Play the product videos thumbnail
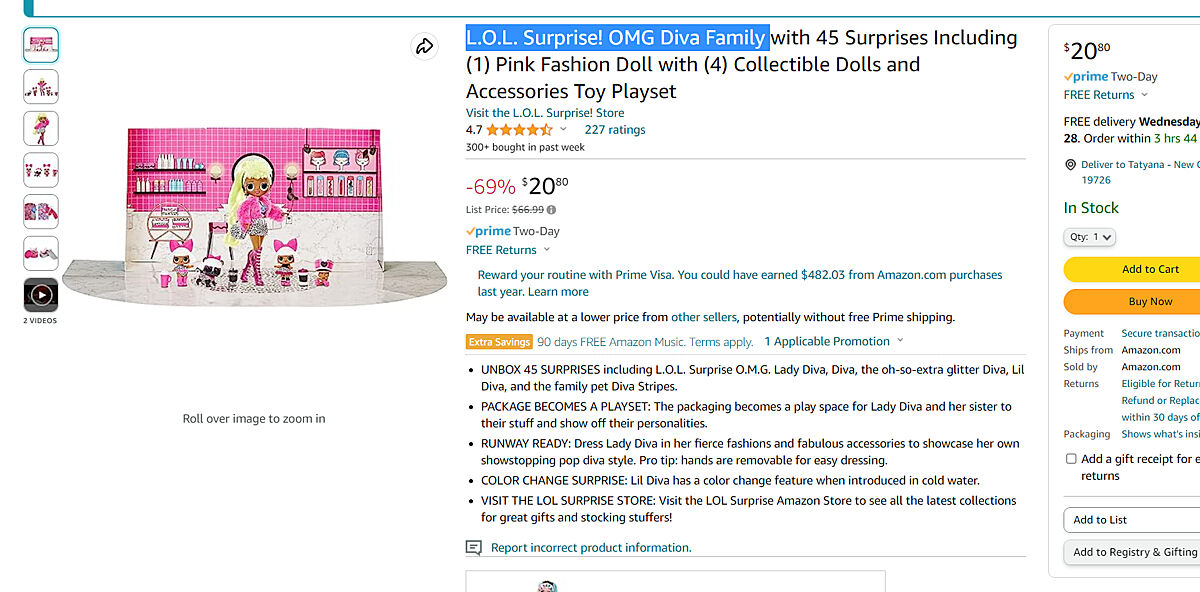The height and width of the screenshot is (592, 1200). pos(41,295)
